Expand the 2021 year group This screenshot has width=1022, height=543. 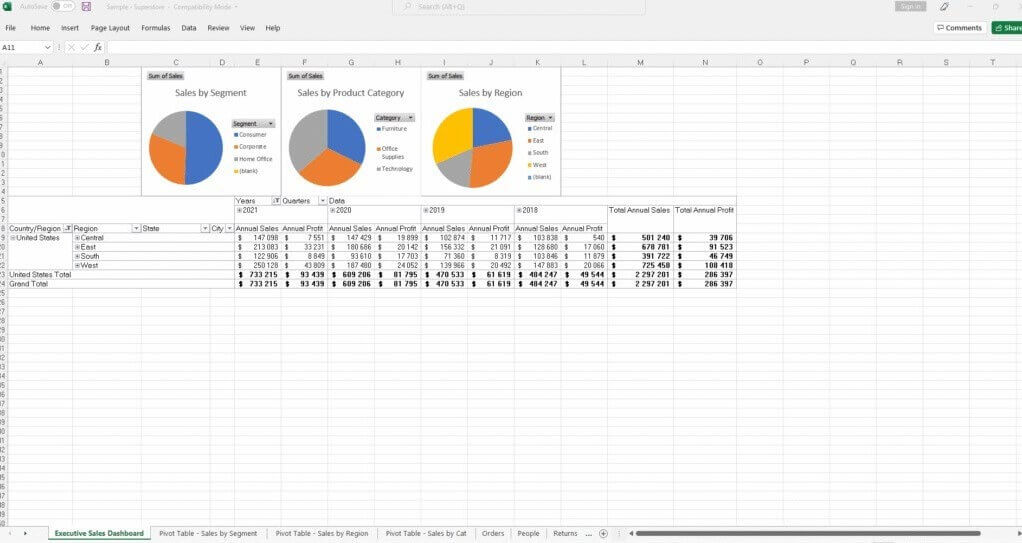tap(238, 210)
